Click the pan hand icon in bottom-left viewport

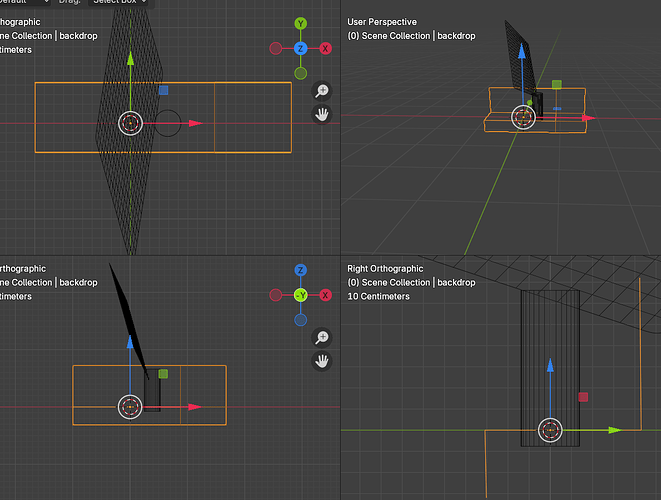[x=322, y=361]
